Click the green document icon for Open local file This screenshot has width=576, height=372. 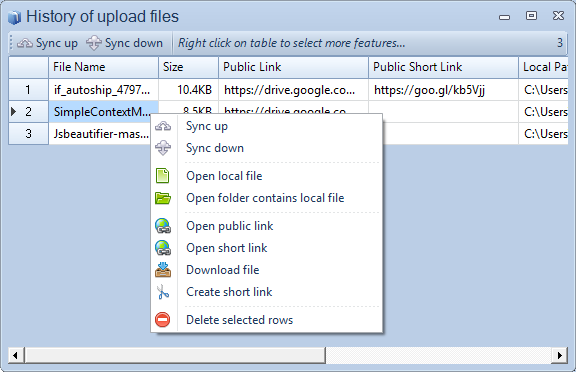tap(162, 176)
